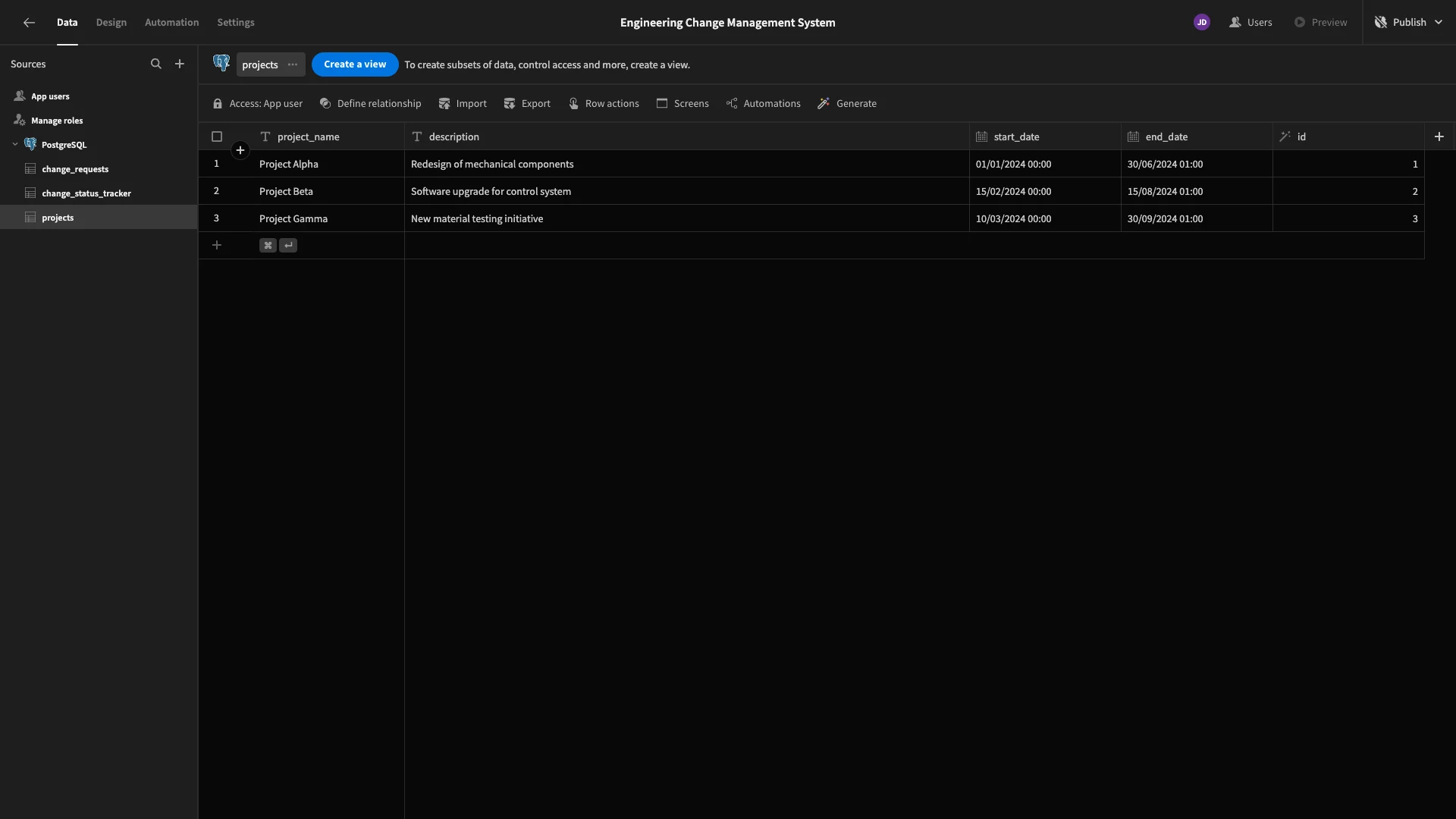Select App users in sidebar
Viewport: 1456px width, 819px height.
99,96
